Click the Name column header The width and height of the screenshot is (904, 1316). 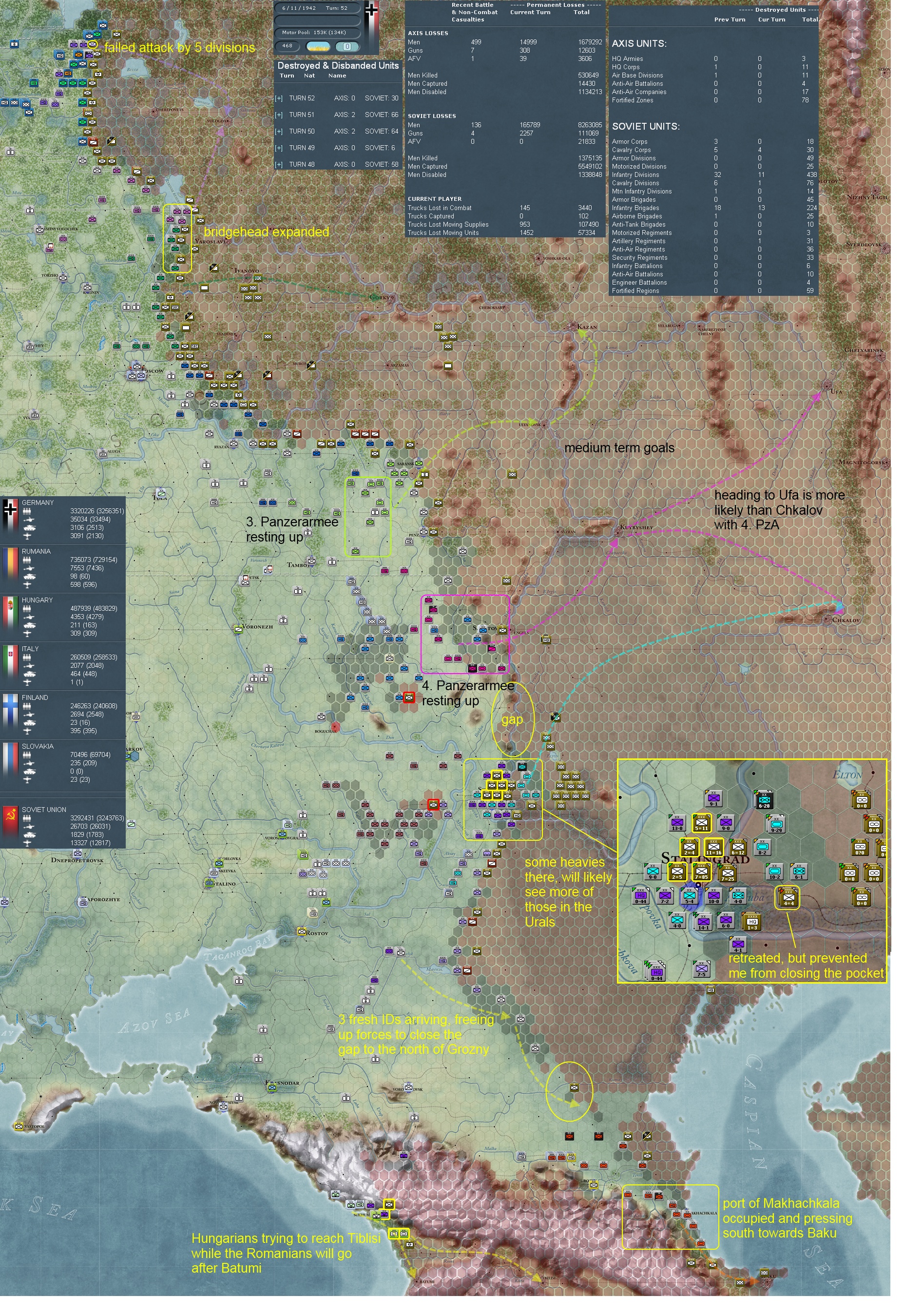point(337,76)
